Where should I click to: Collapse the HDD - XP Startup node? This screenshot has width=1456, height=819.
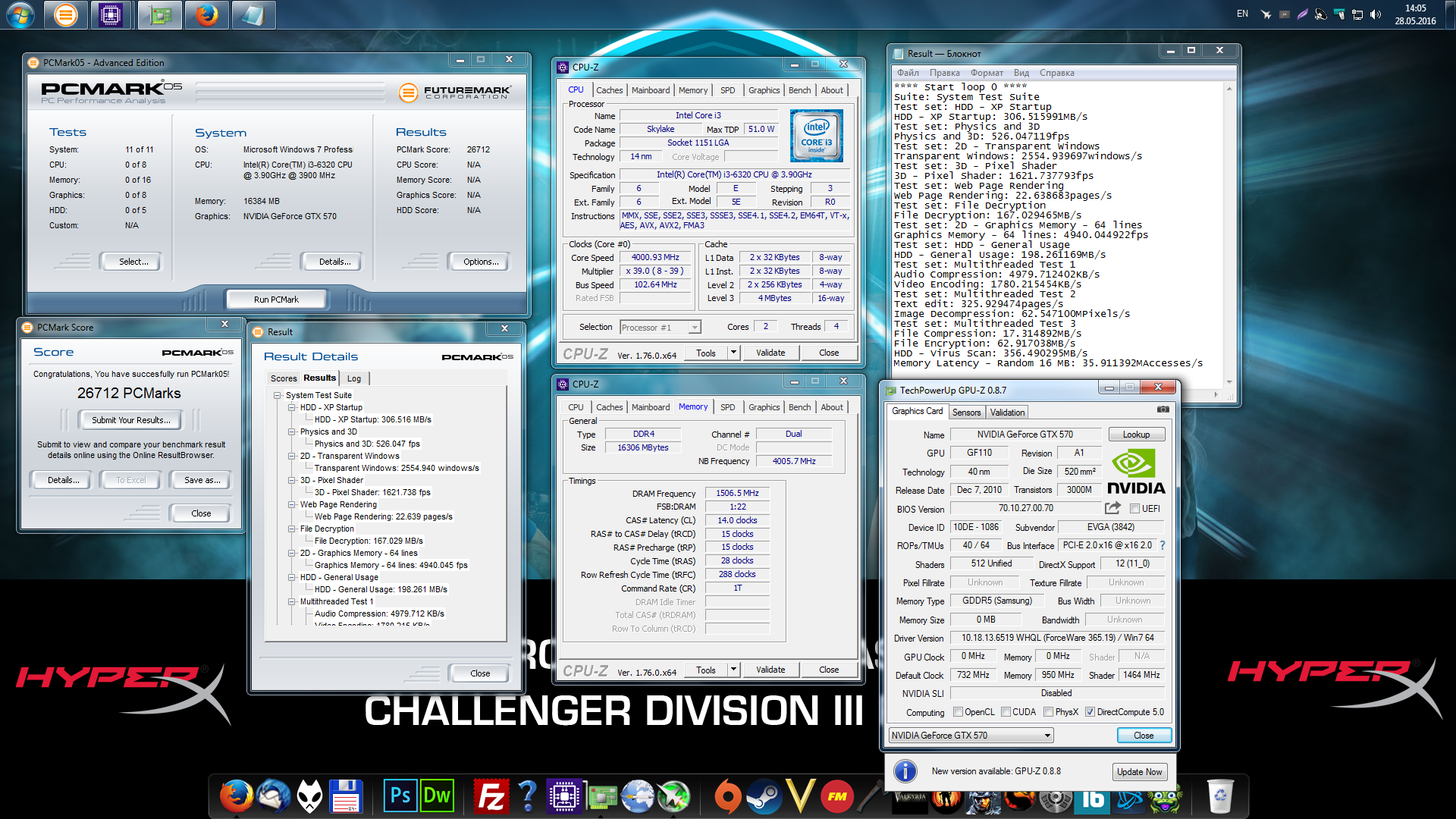tap(292, 407)
